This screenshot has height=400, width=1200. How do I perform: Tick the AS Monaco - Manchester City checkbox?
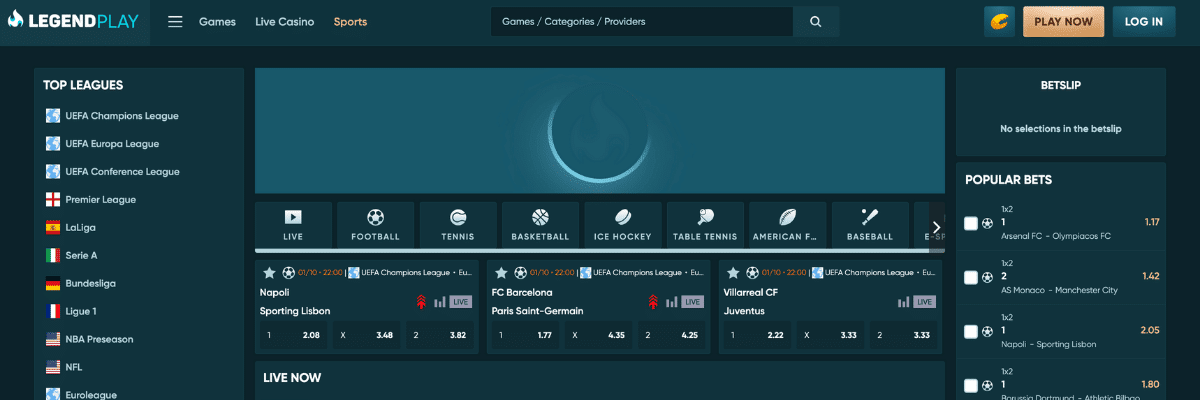pyautogui.click(x=970, y=277)
